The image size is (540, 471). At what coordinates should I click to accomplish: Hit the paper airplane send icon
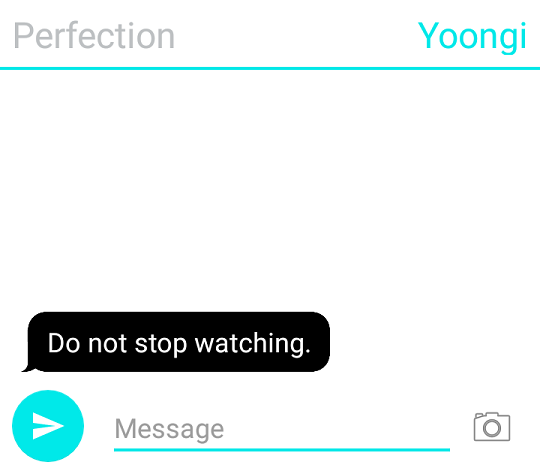coord(48,426)
